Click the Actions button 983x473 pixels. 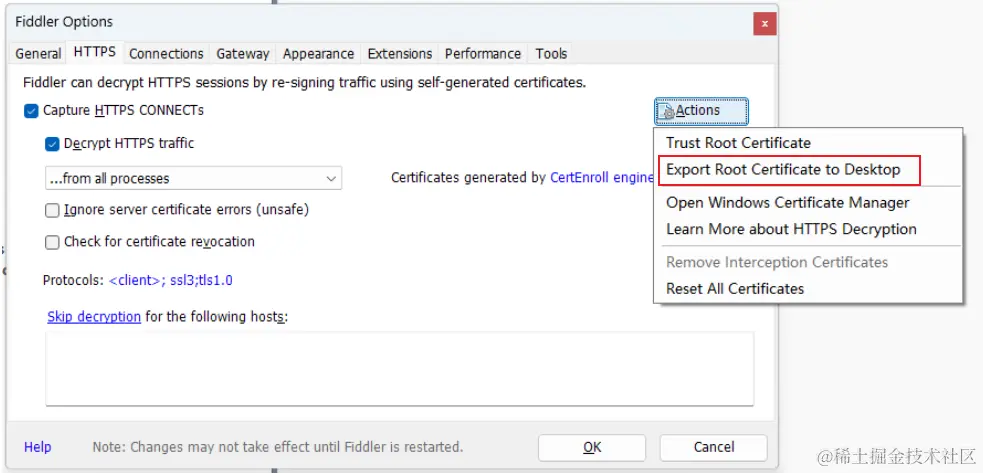click(x=702, y=111)
